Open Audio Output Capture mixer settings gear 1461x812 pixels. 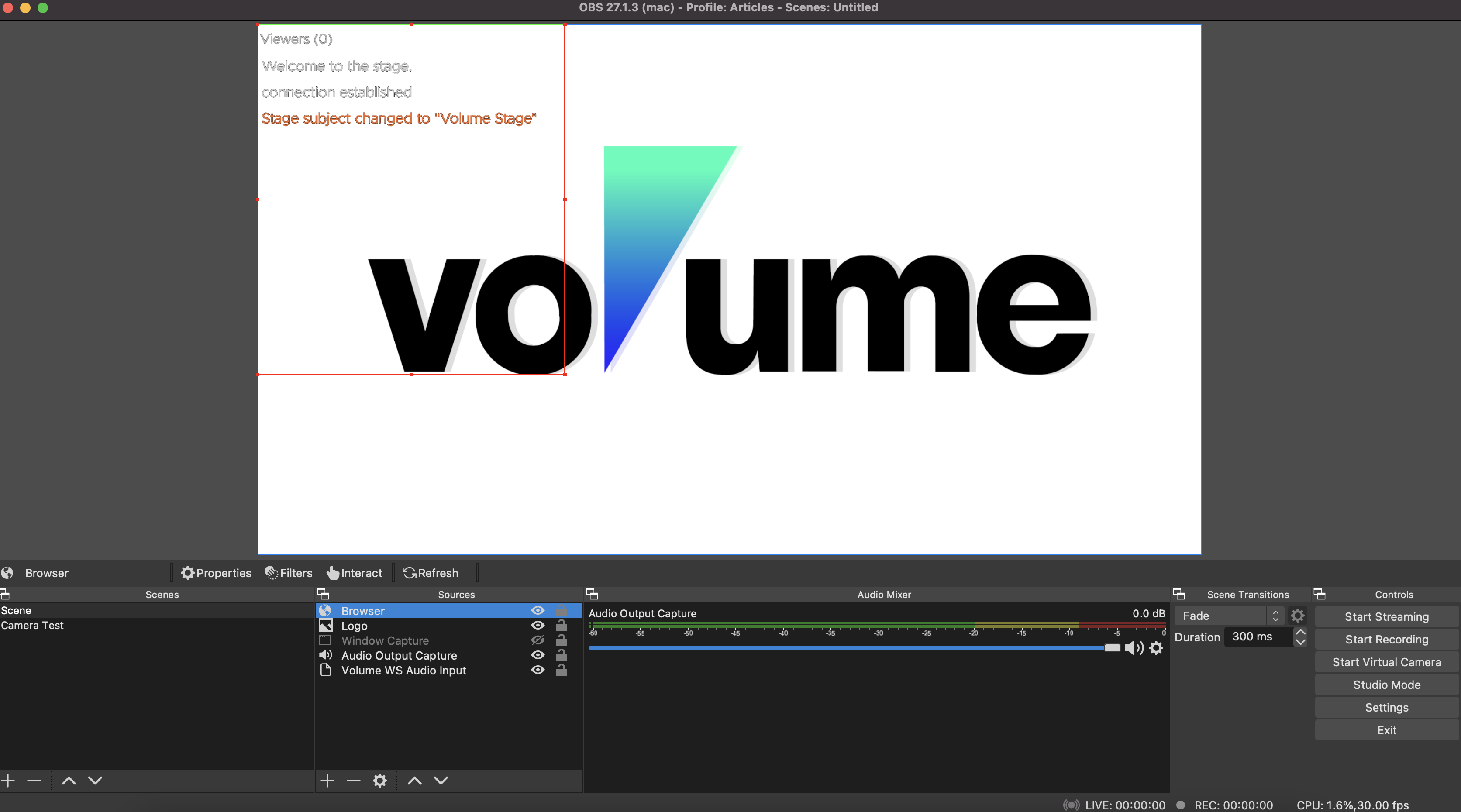point(1156,647)
